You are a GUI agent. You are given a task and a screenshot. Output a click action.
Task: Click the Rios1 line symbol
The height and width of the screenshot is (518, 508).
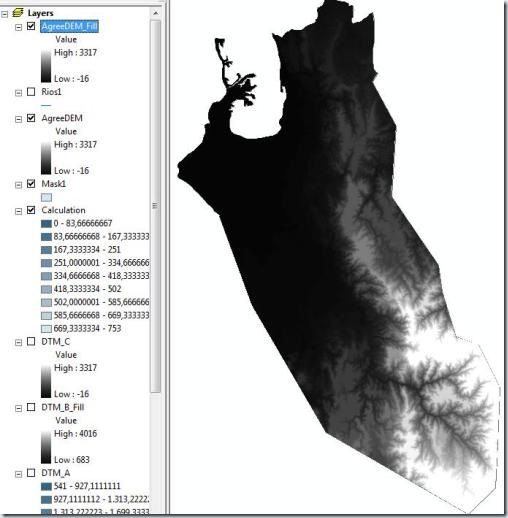[x=46, y=105]
